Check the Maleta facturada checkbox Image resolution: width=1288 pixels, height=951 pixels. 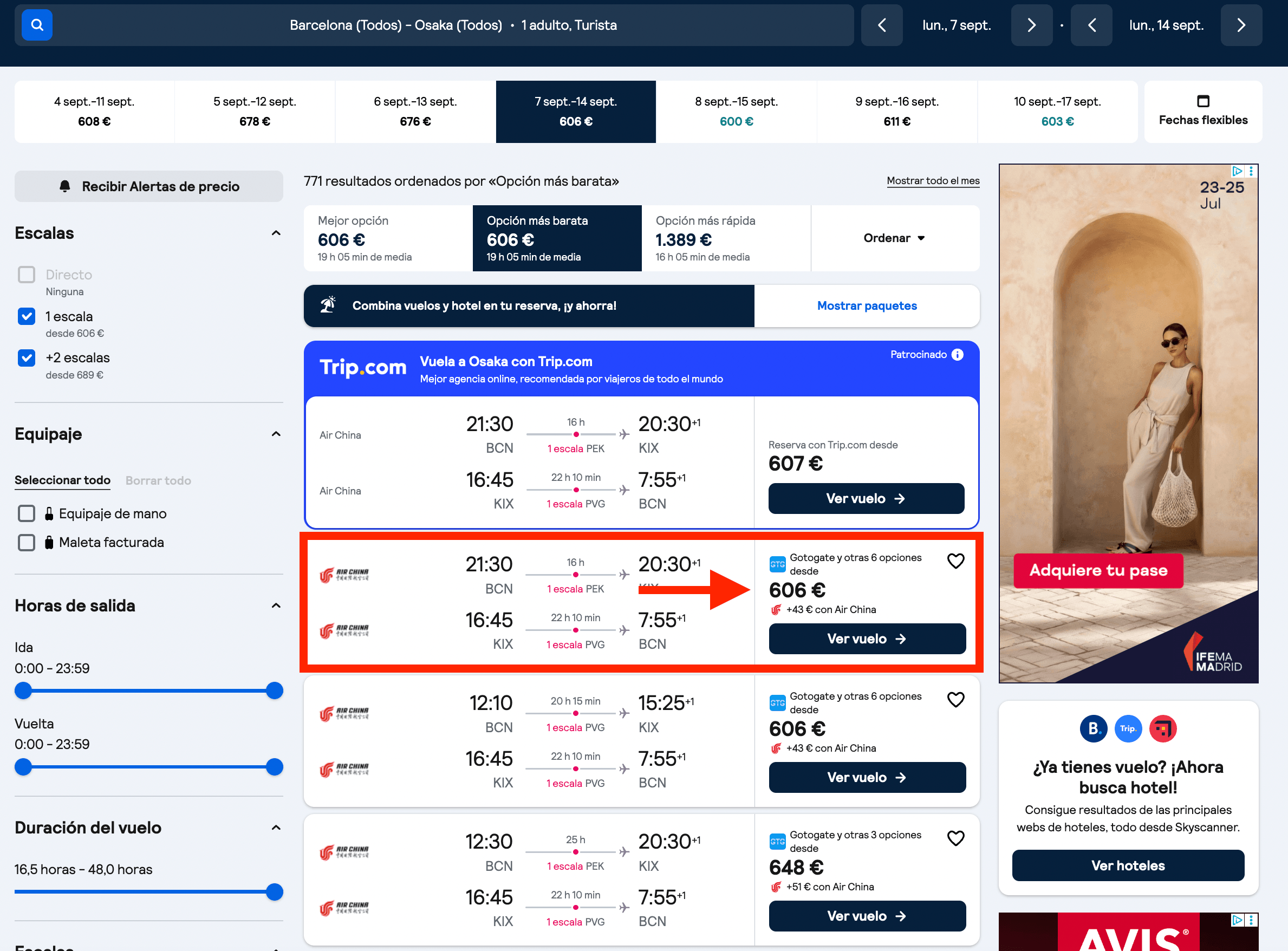click(27, 542)
